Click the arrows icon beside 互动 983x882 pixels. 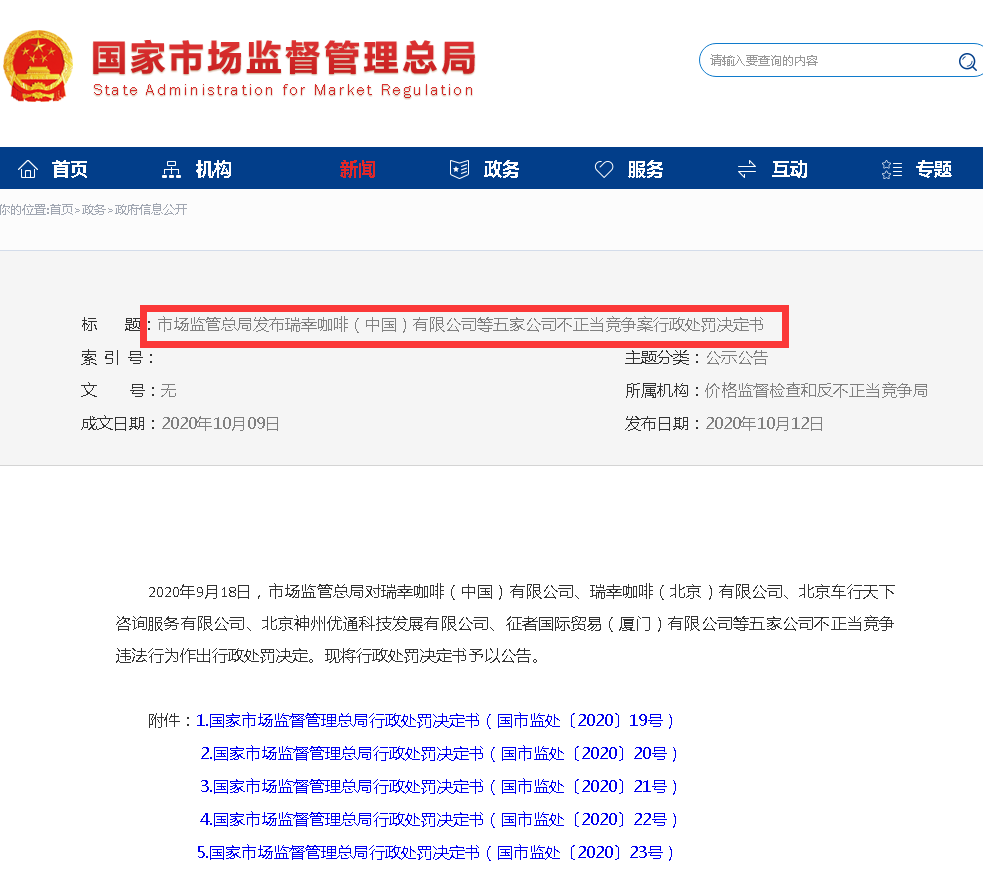[x=747, y=169]
